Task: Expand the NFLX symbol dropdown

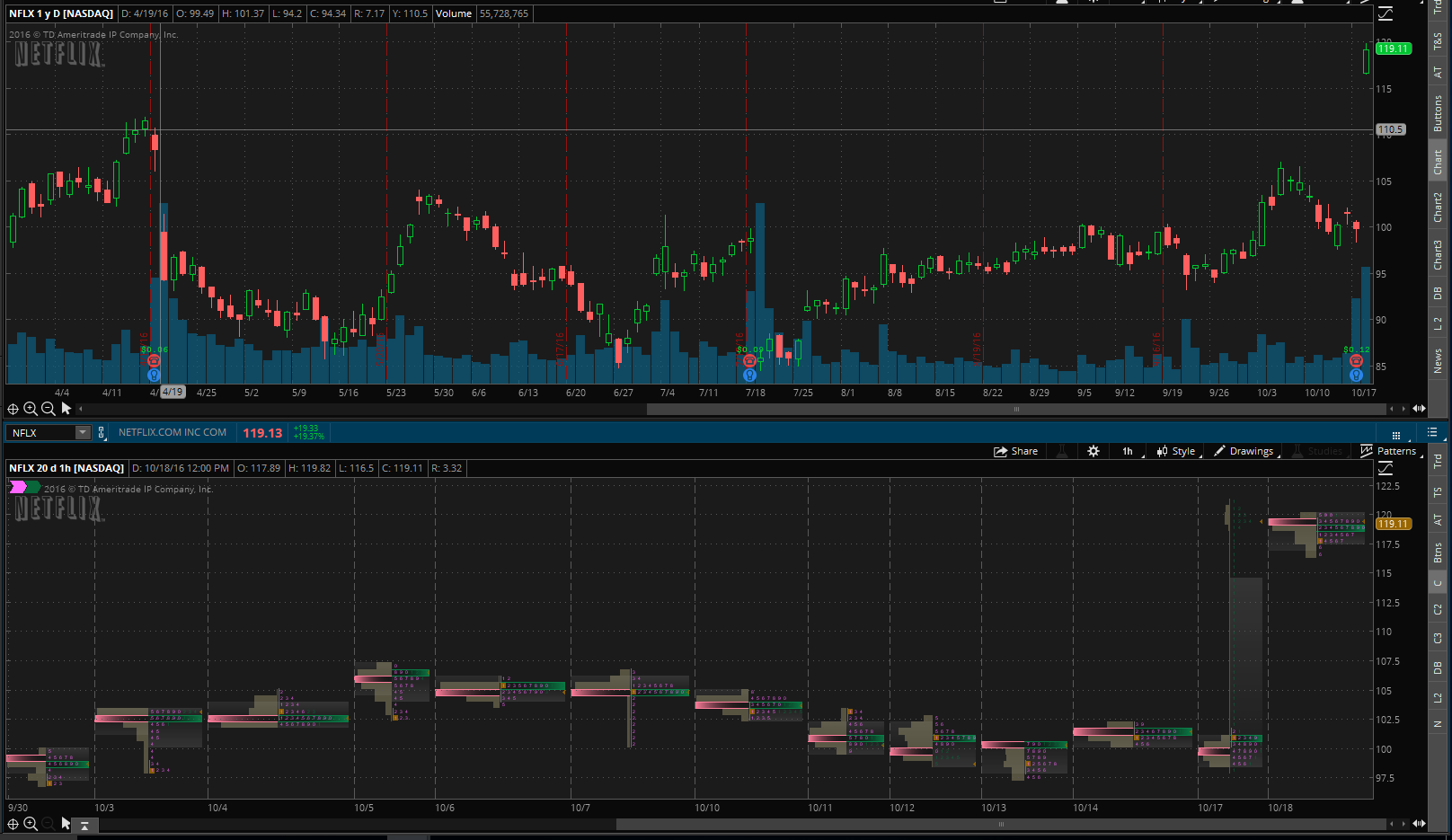Action: 83,433
